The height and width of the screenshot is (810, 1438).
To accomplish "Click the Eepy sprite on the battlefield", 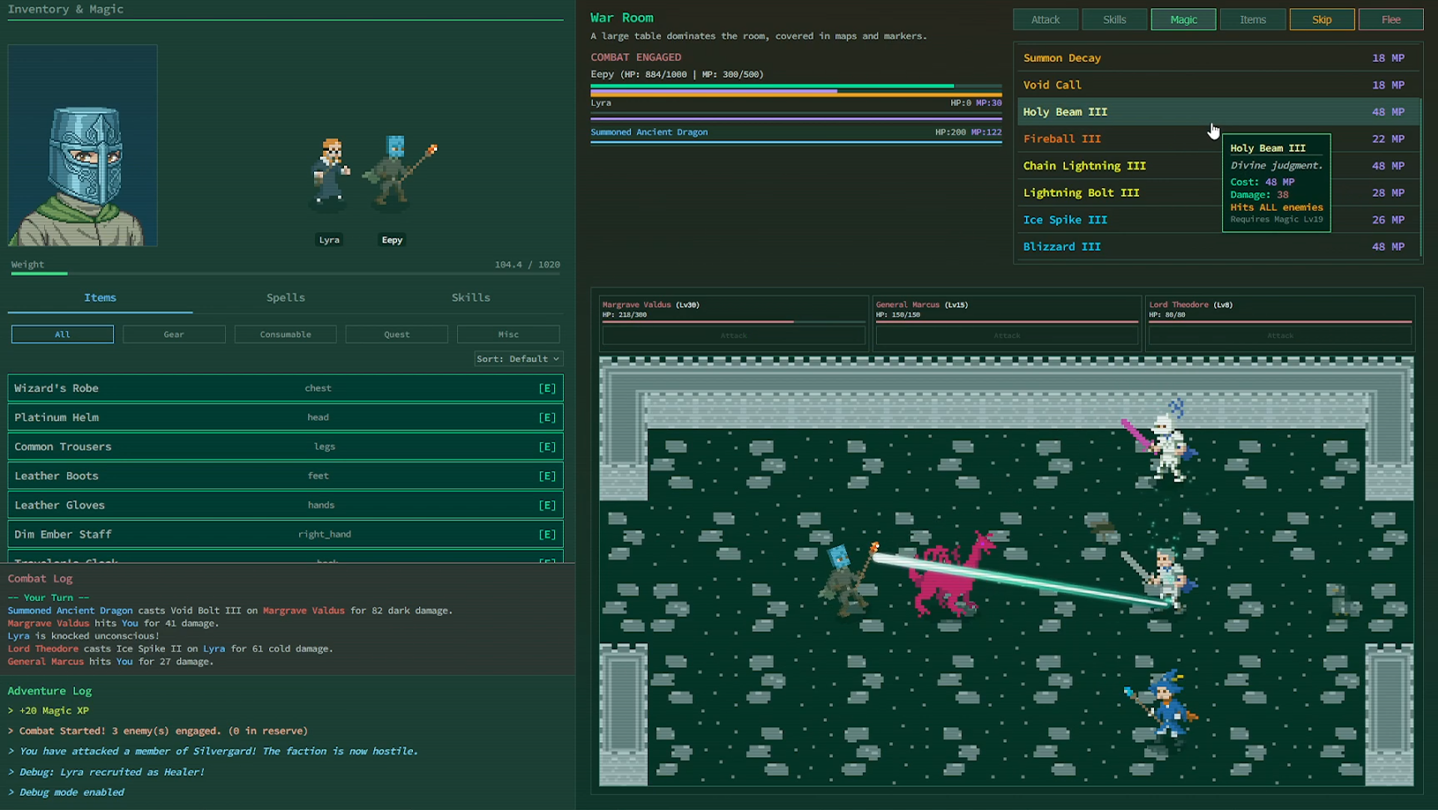I will (845, 580).
